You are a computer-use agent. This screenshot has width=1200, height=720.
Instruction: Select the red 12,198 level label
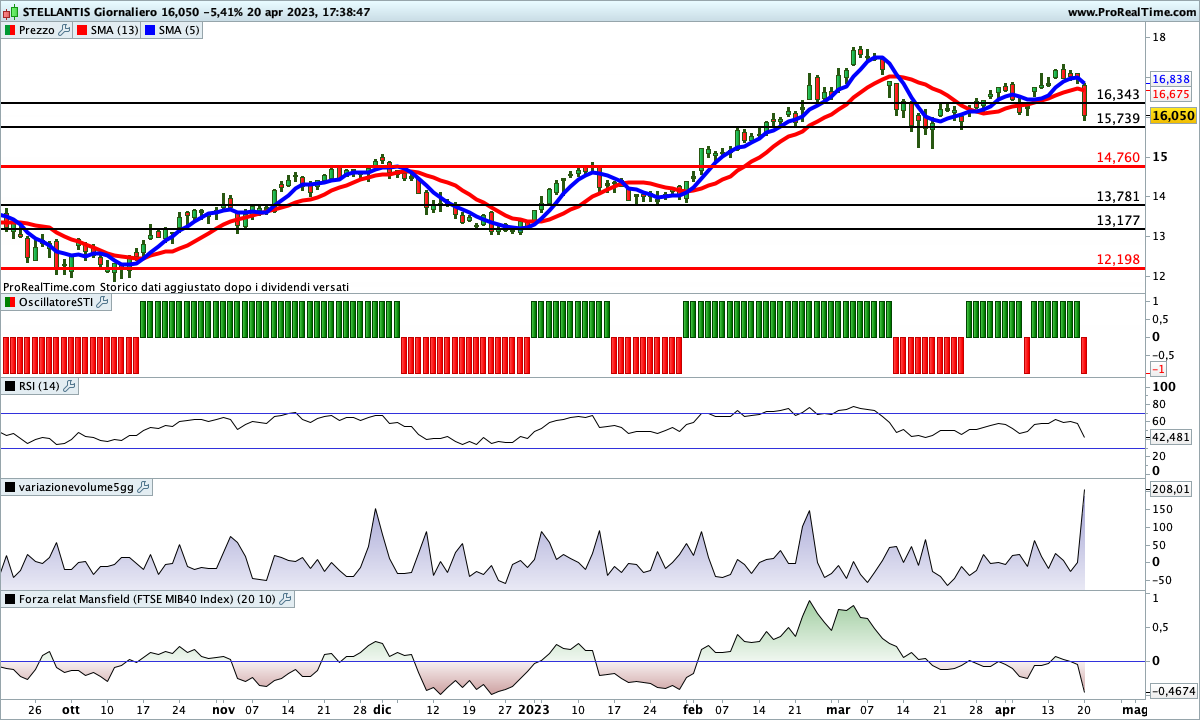[1118, 259]
